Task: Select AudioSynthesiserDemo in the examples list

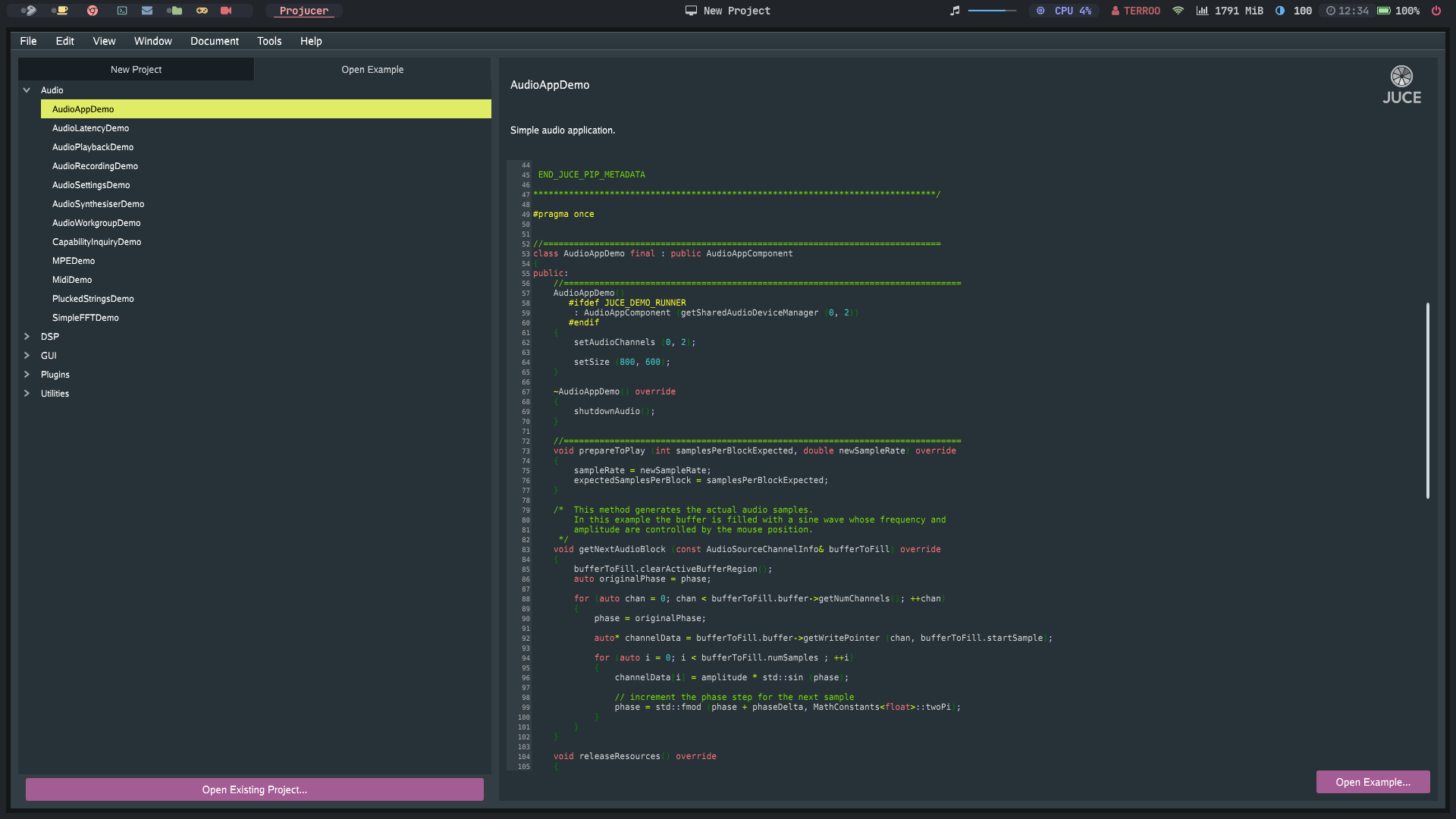Action: tap(98, 204)
